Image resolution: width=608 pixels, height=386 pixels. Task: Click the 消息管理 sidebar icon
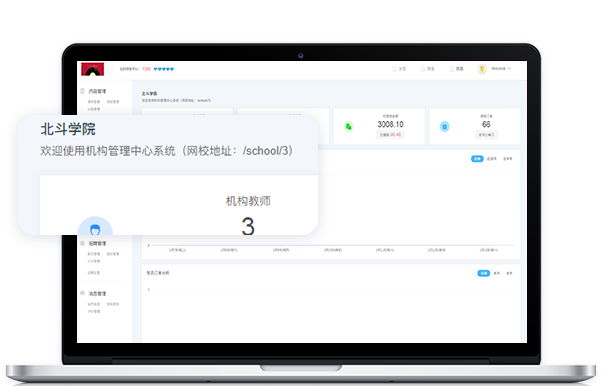[82, 293]
